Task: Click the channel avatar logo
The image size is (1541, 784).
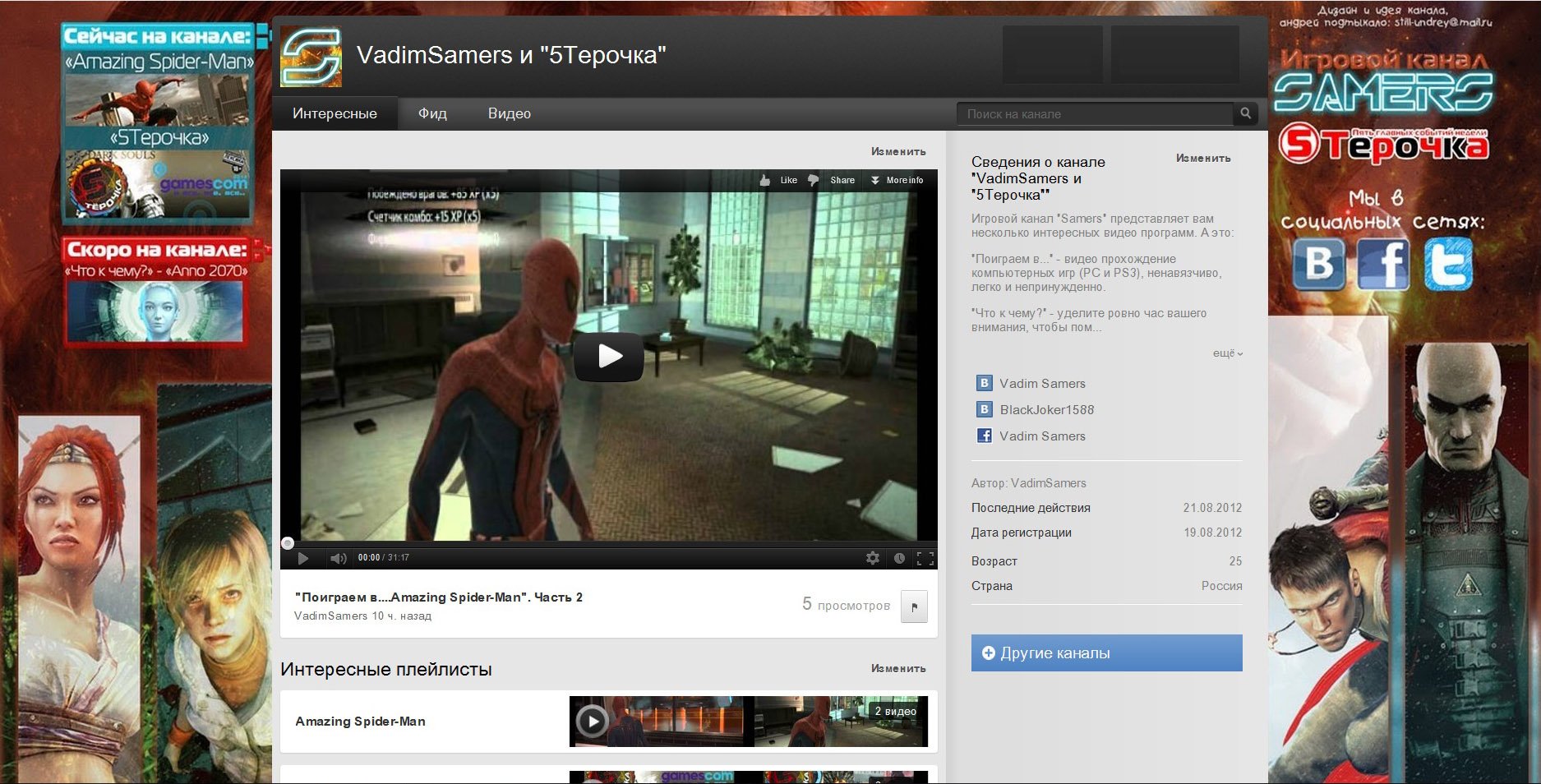Action: [x=311, y=57]
